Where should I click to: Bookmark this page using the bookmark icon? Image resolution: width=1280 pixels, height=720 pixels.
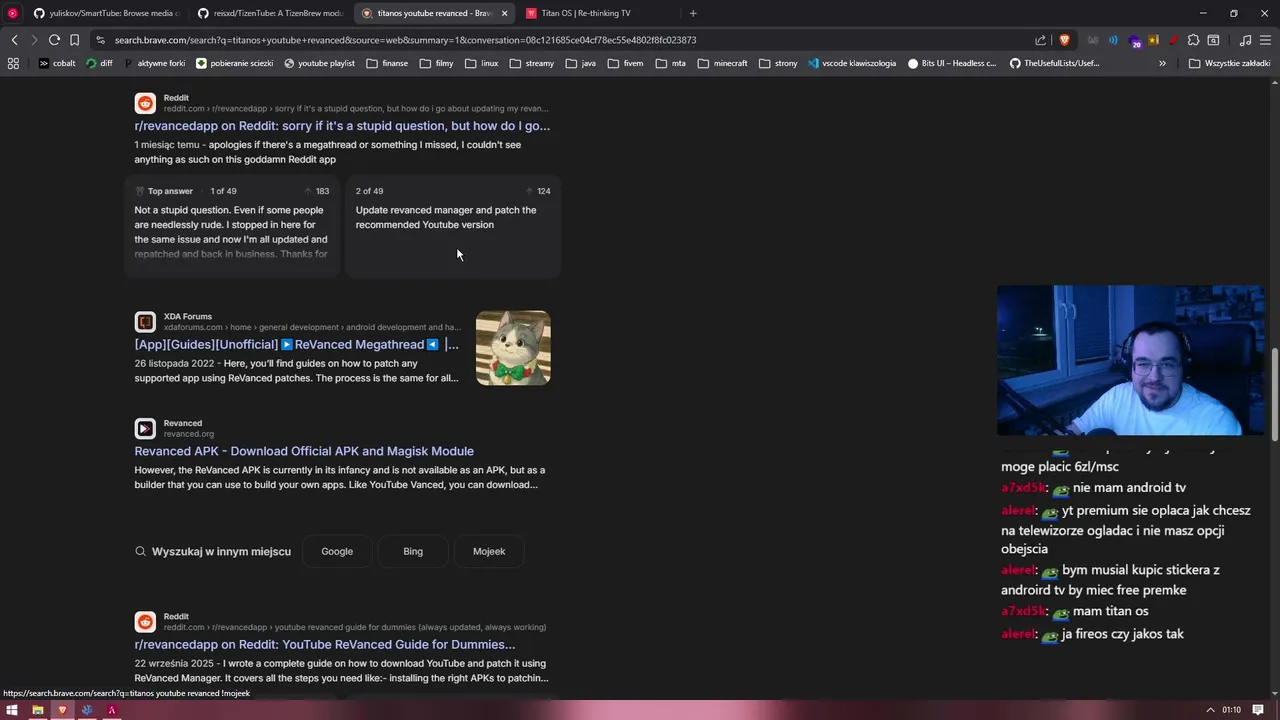coord(74,40)
